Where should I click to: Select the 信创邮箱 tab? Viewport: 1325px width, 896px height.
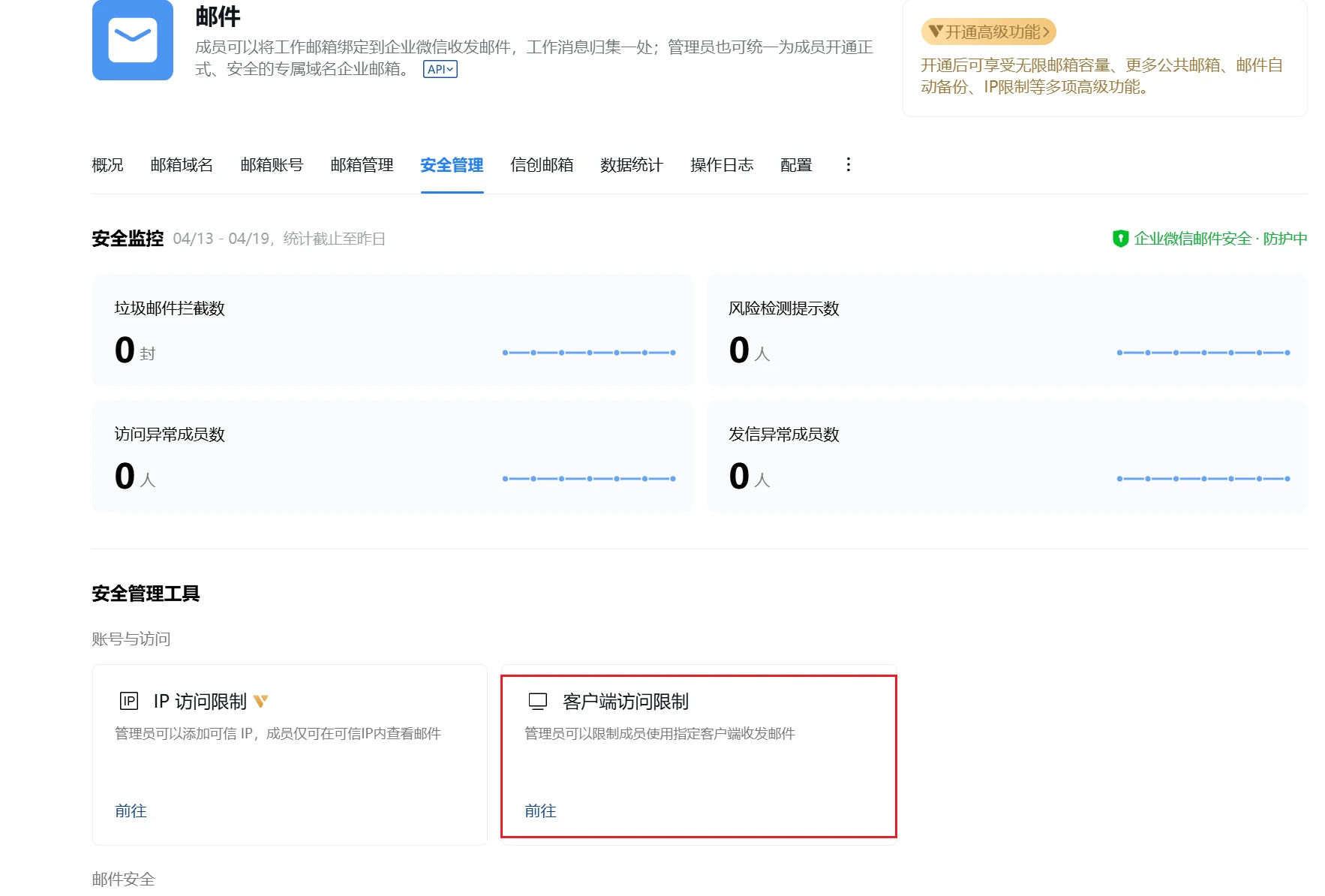click(x=542, y=165)
